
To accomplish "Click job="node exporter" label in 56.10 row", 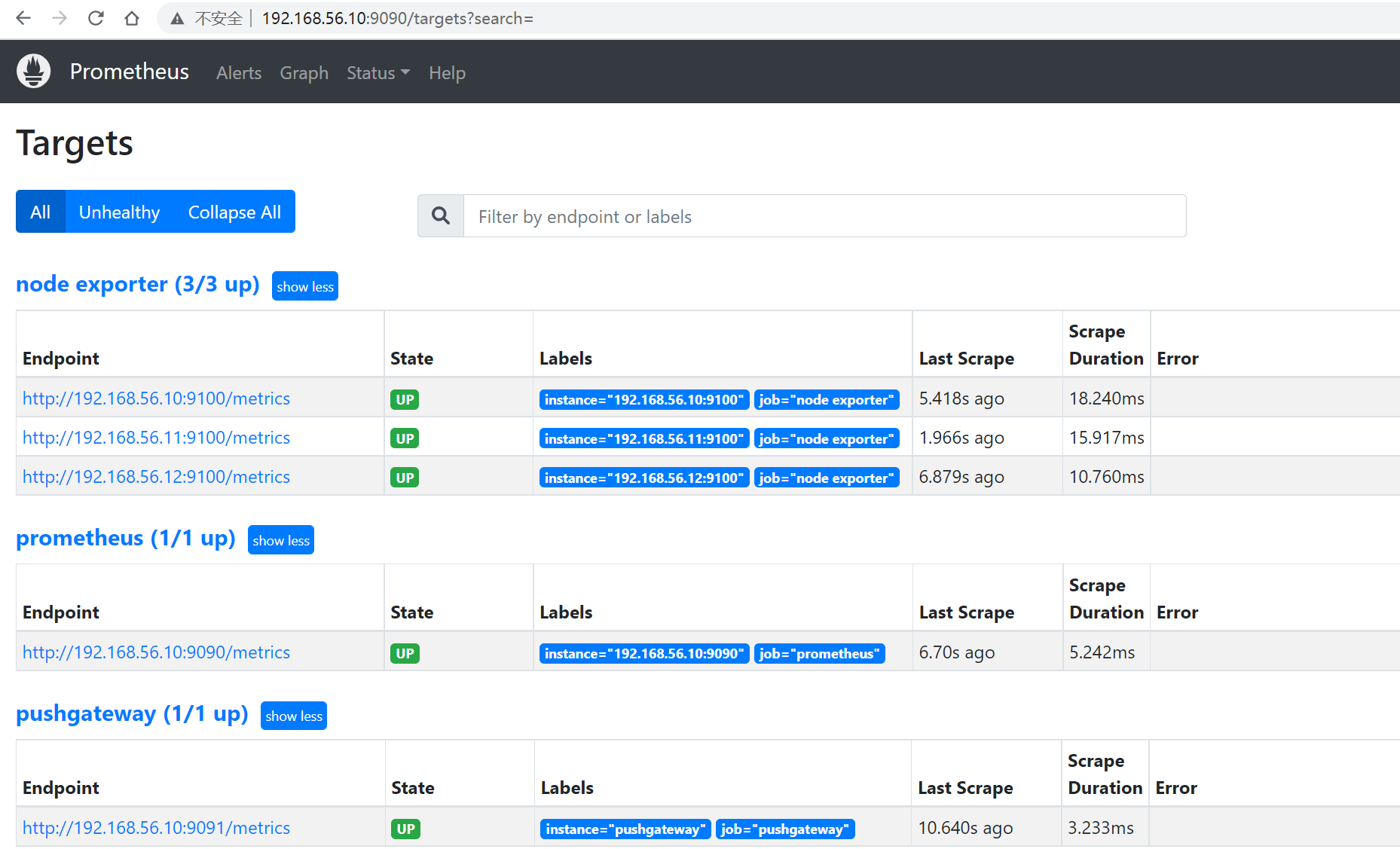I will click(x=827, y=399).
